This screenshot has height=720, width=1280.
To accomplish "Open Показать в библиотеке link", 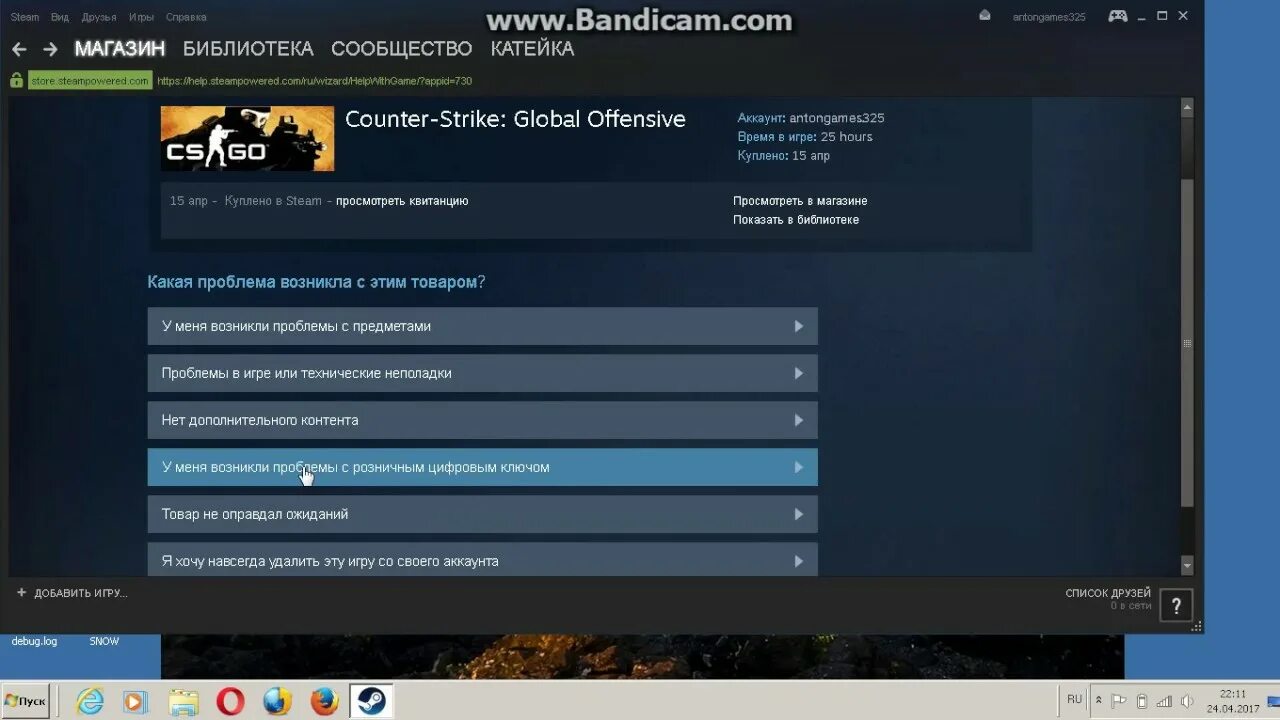I will (x=796, y=220).
